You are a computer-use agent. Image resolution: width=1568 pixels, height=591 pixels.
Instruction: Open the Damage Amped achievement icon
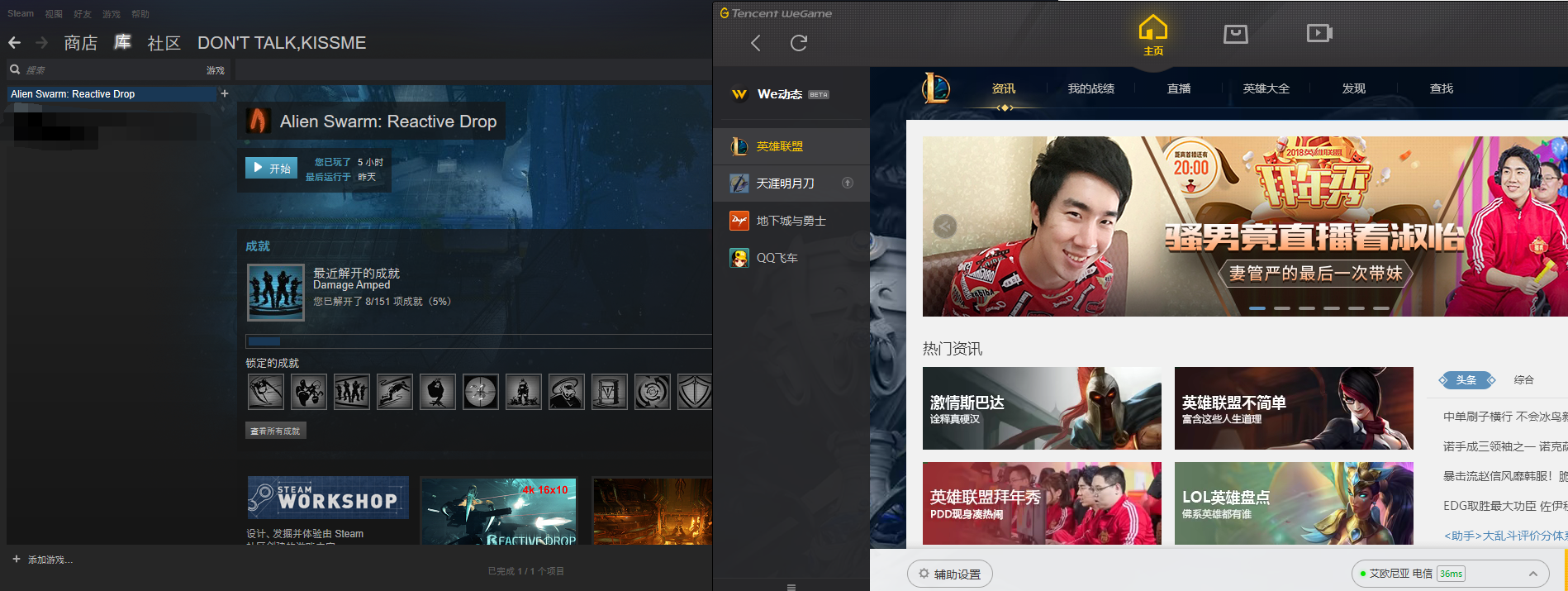coord(276,293)
